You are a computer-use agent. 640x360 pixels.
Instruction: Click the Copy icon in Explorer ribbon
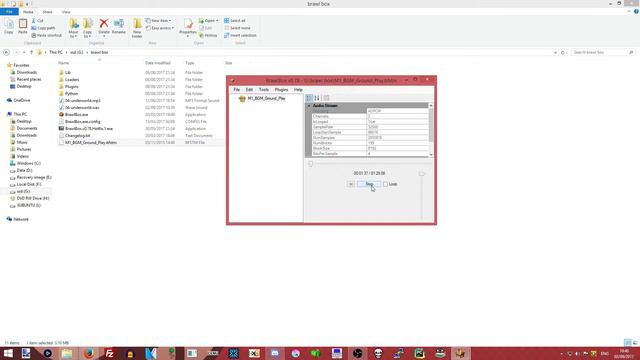pos(9,26)
